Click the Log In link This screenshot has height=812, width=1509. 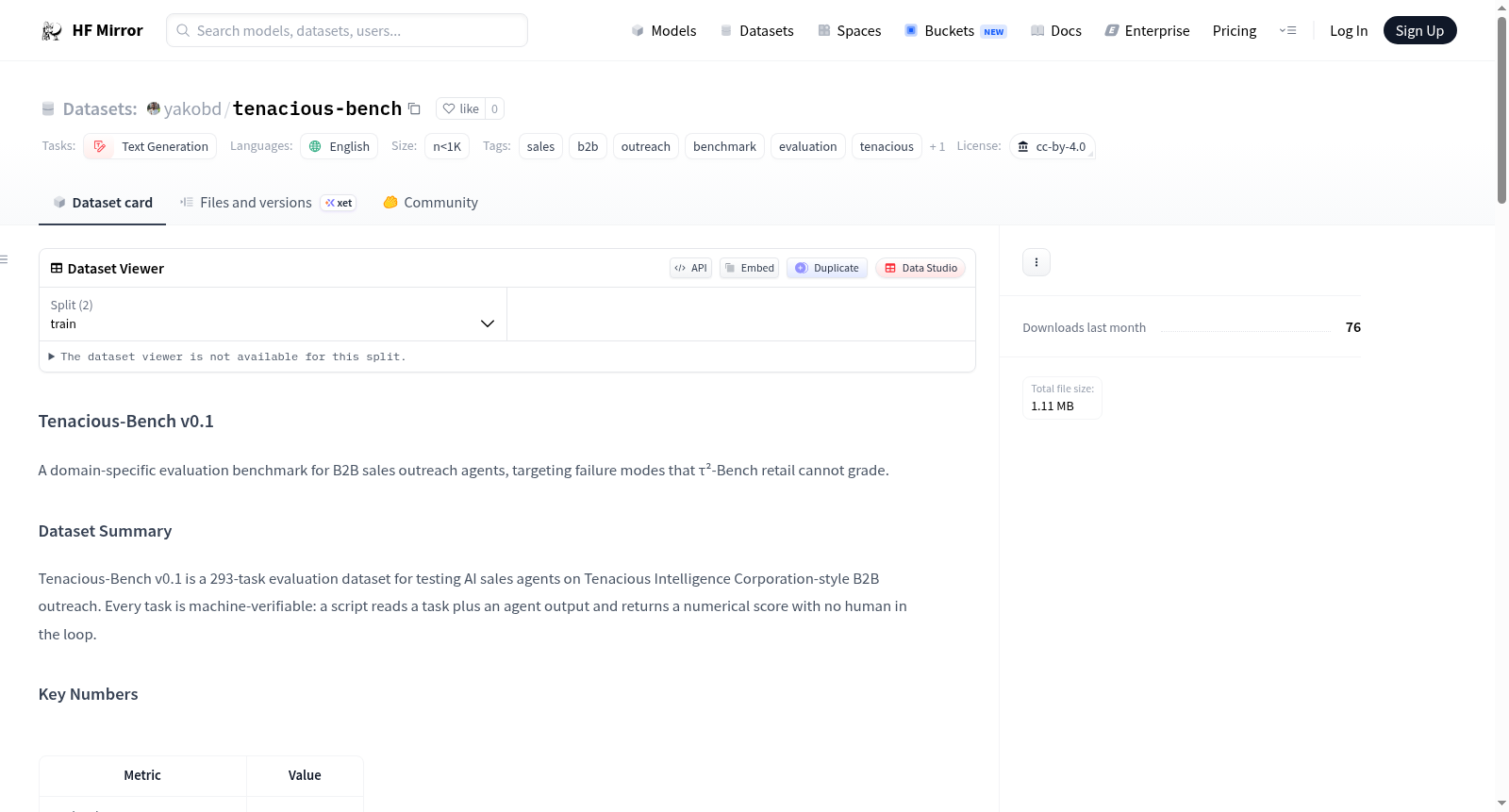(1349, 30)
